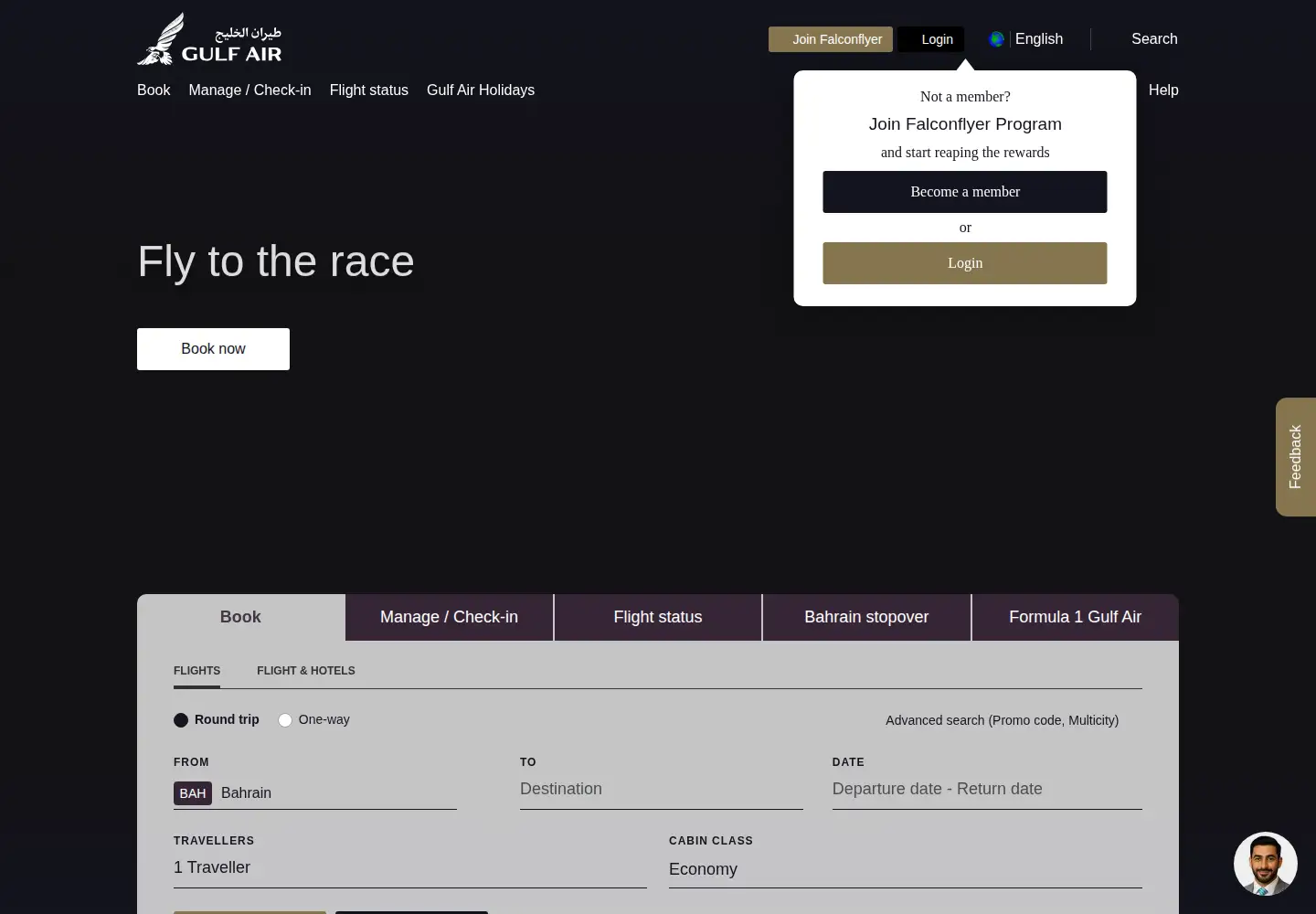Image resolution: width=1316 pixels, height=914 pixels.
Task: Open the Help menu item
Action: [x=1163, y=90]
